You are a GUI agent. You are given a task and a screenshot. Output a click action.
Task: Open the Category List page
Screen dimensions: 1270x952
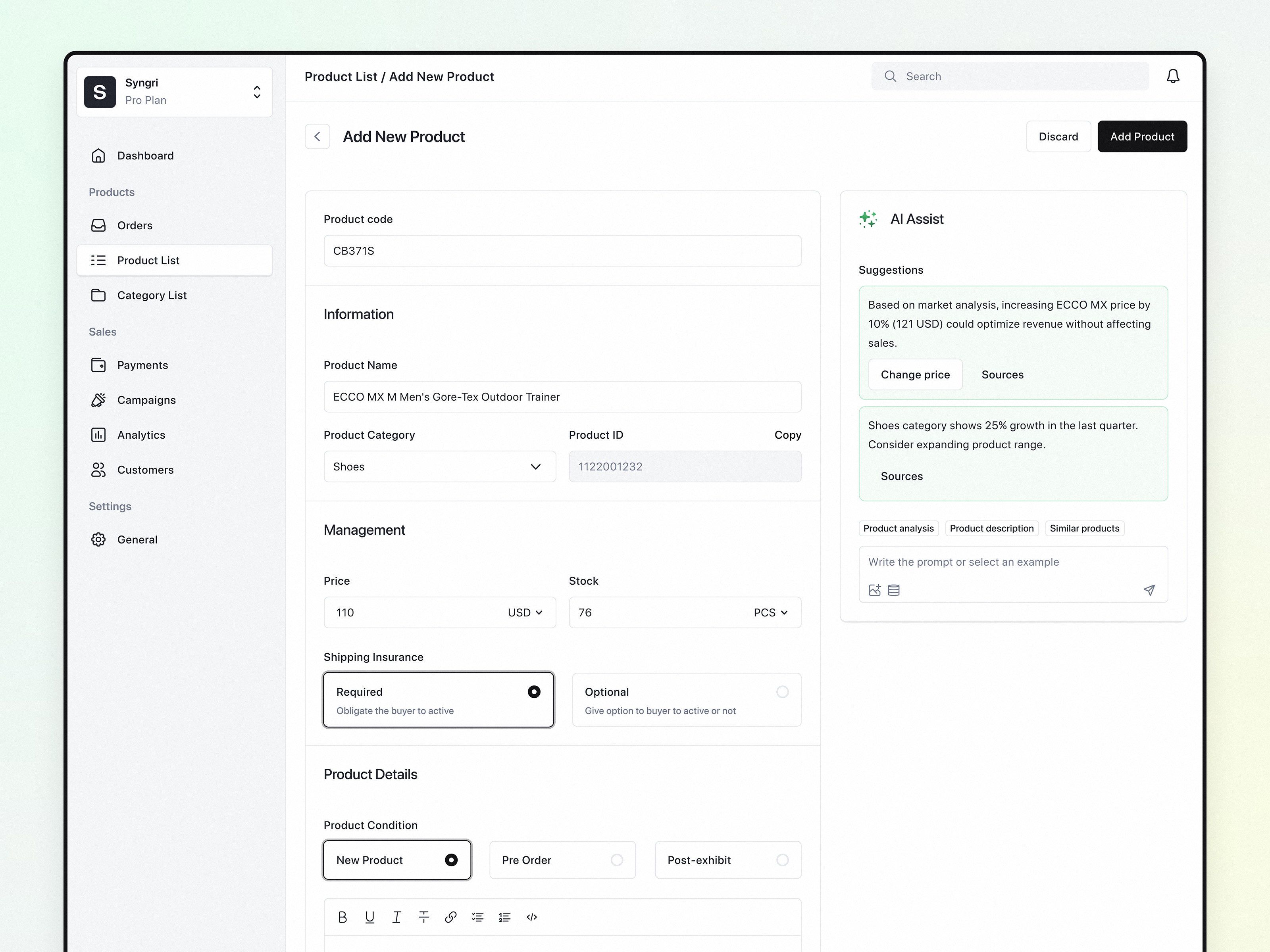point(152,295)
